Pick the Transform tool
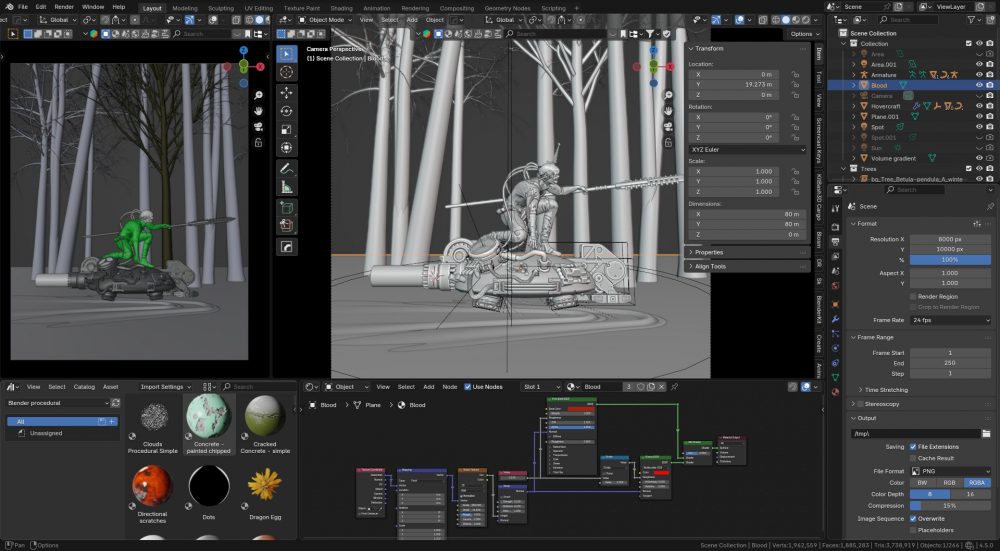 tap(286, 149)
